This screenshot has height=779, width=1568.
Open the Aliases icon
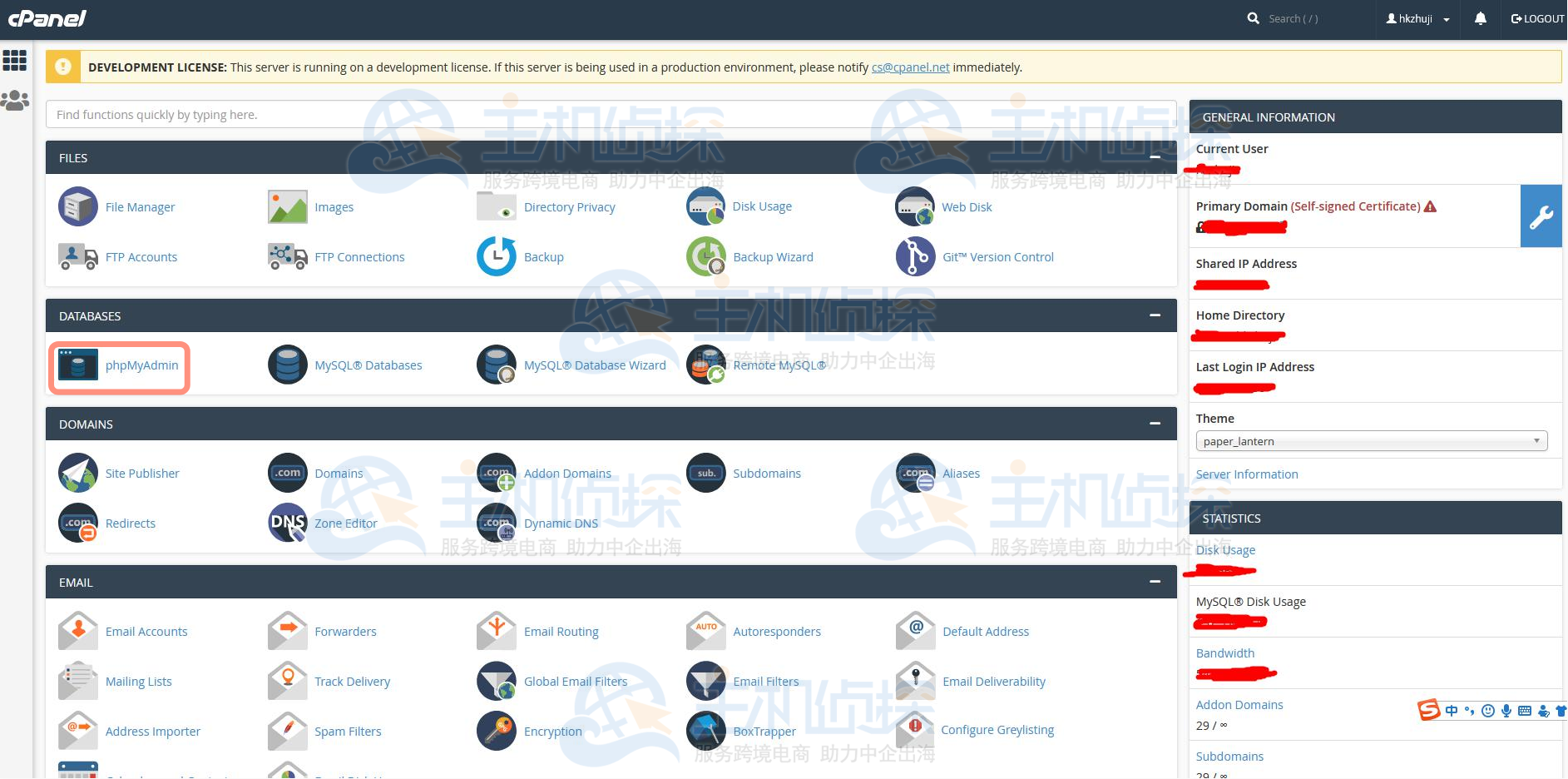click(915, 473)
